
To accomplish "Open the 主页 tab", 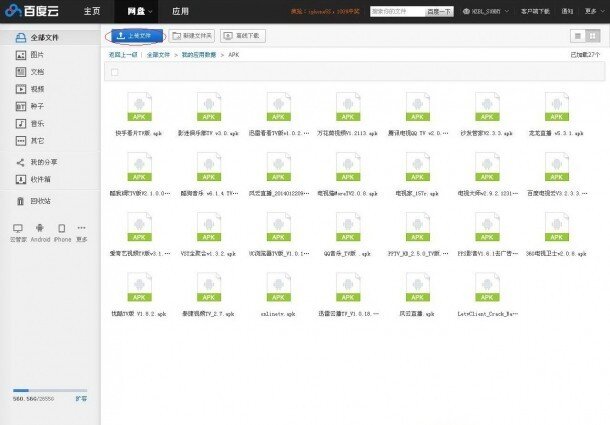I will tap(92, 11).
